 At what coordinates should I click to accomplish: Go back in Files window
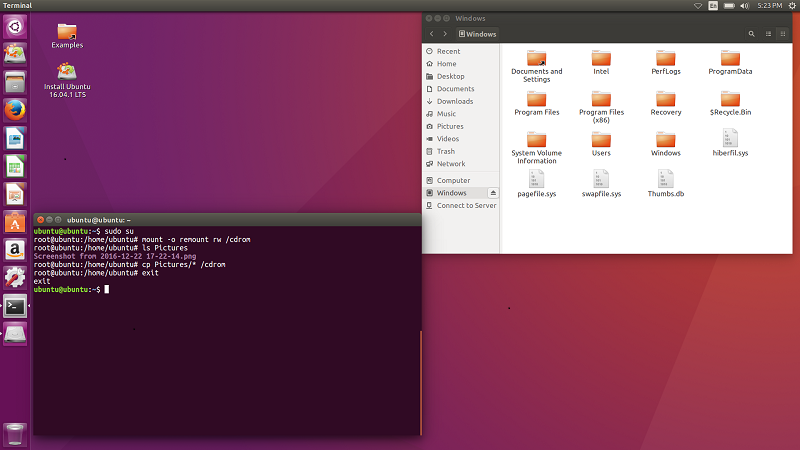coord(432,34)
